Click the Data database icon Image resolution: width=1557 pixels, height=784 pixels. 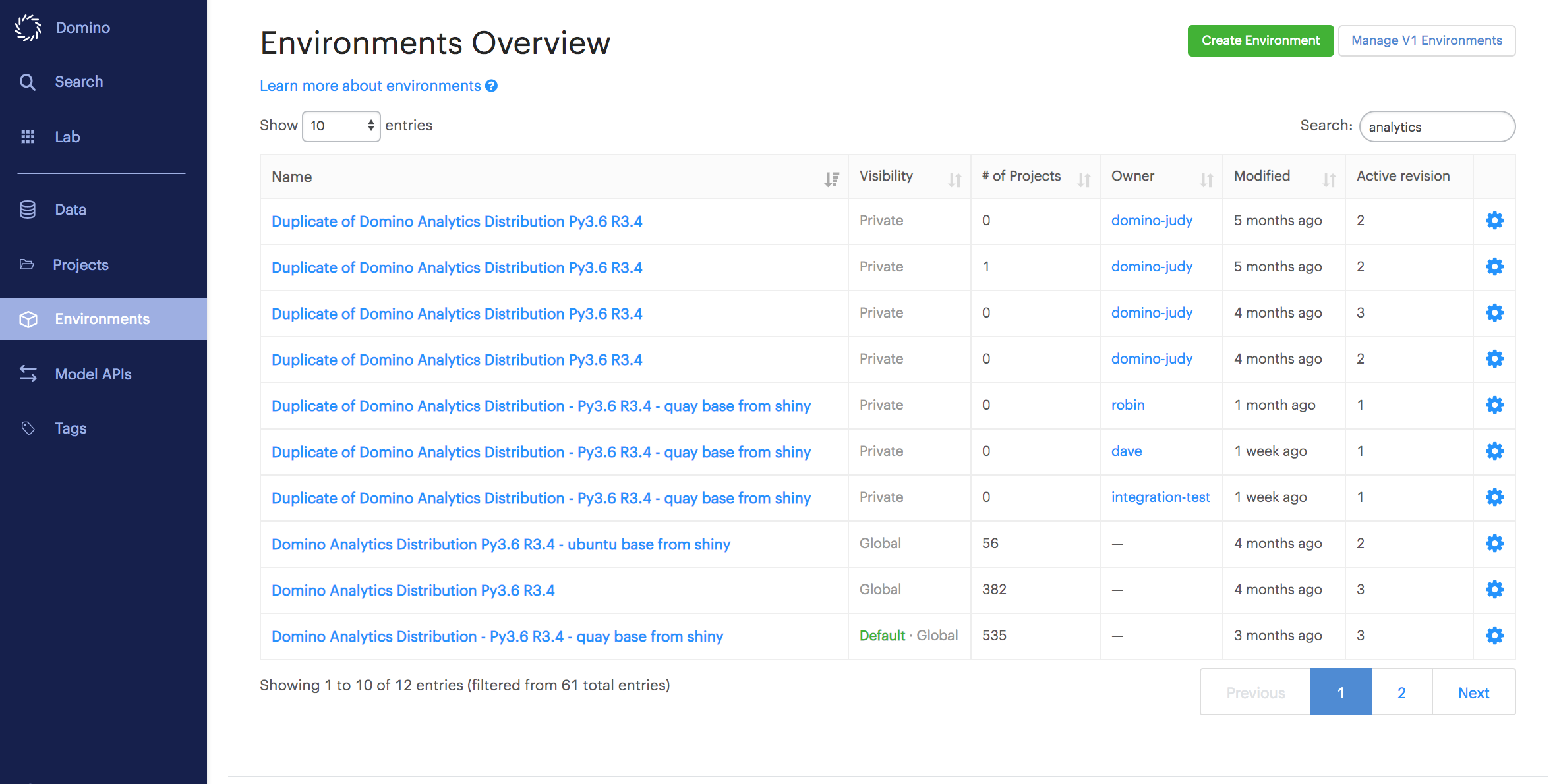pyautogui.click(x=28, y=210)
